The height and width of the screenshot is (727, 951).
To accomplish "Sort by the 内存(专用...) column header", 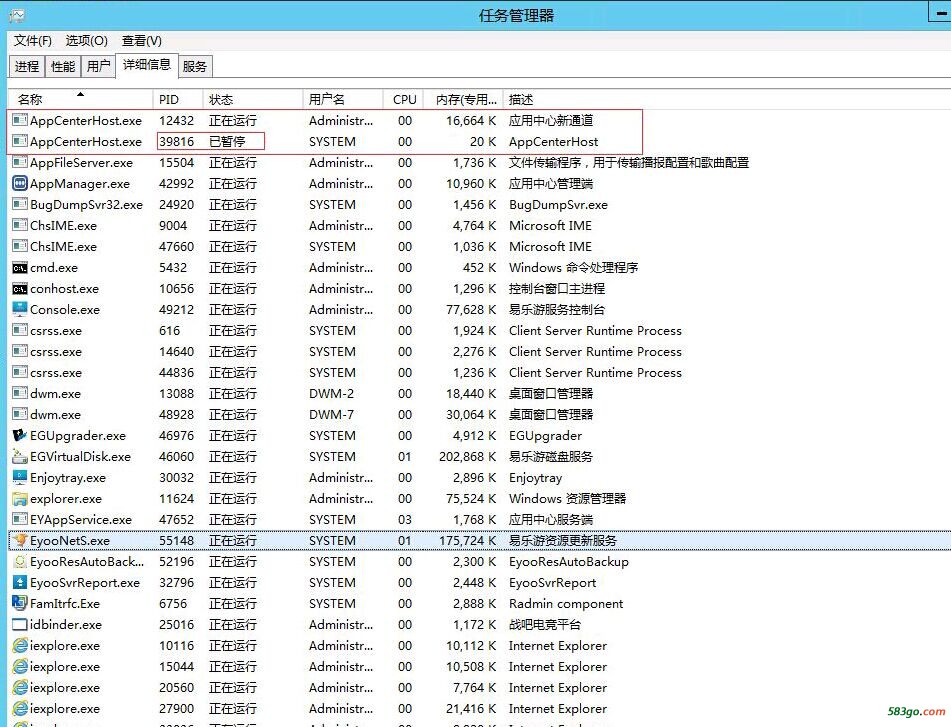I will pyautogui.click(x=465, y=99).
